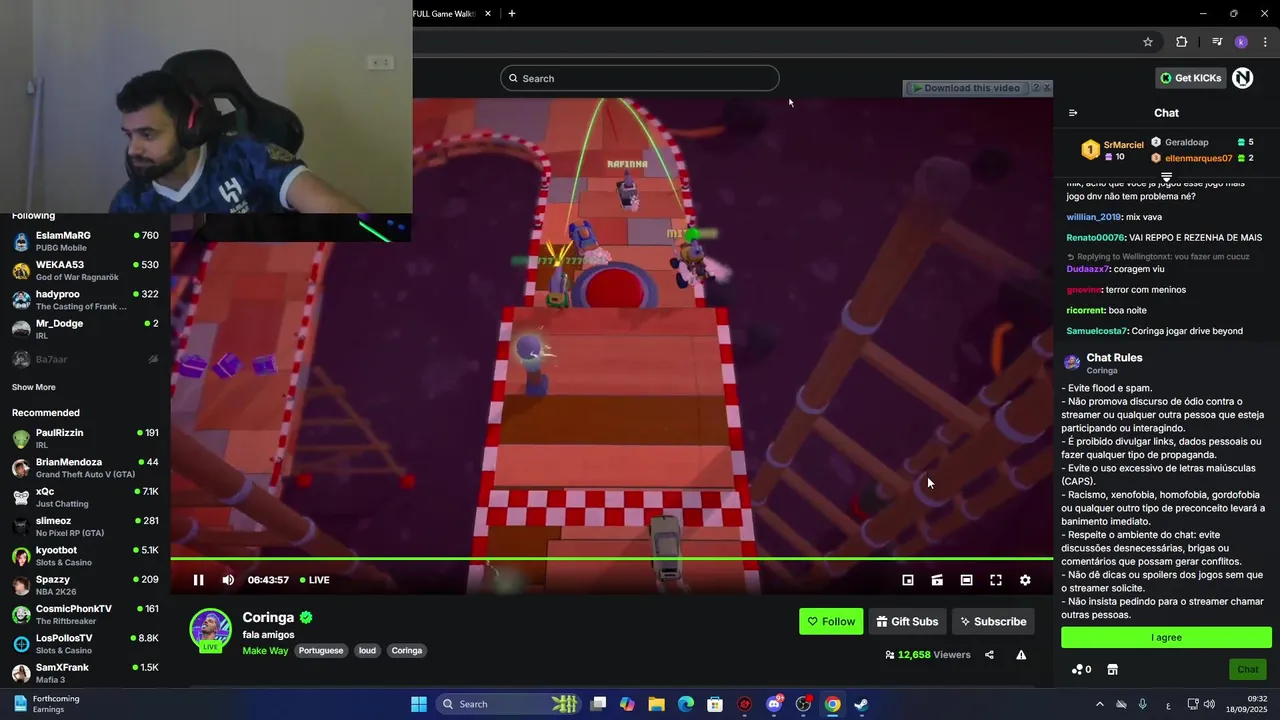Screen dimensions: 1280x720
Task: Open Chrome media controls icon
Action: [x=1216, y=42]
